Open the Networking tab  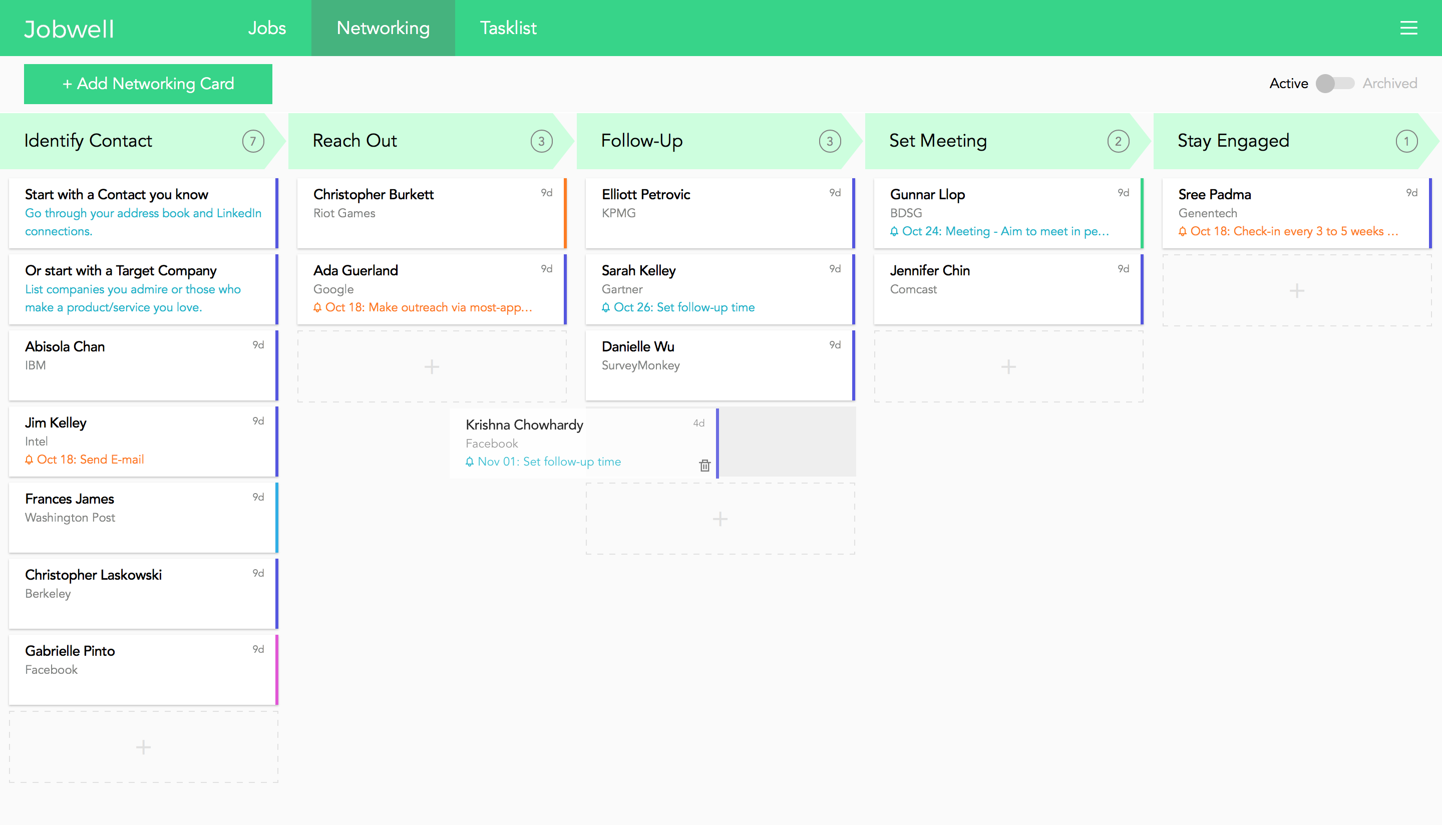(383, 28)
